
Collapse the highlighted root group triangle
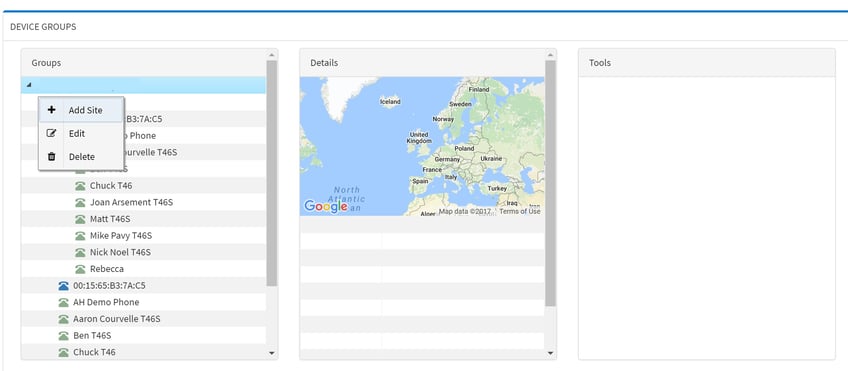29,85
